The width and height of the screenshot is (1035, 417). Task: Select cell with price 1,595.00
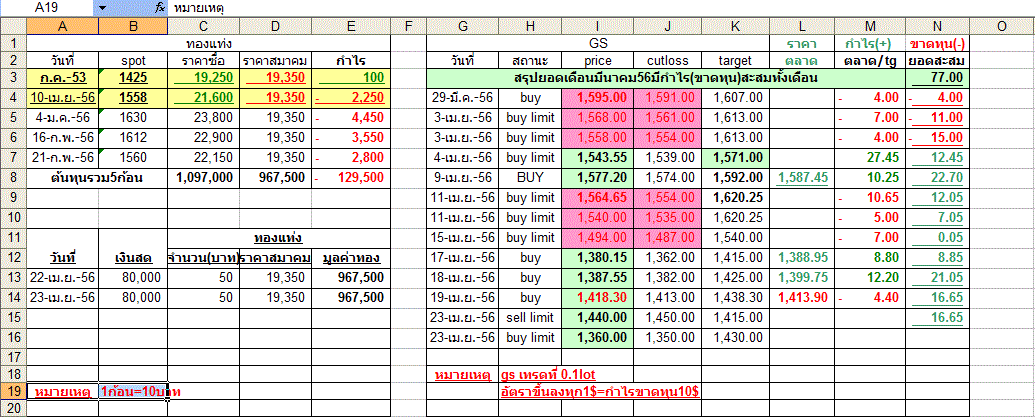[597, 97]
